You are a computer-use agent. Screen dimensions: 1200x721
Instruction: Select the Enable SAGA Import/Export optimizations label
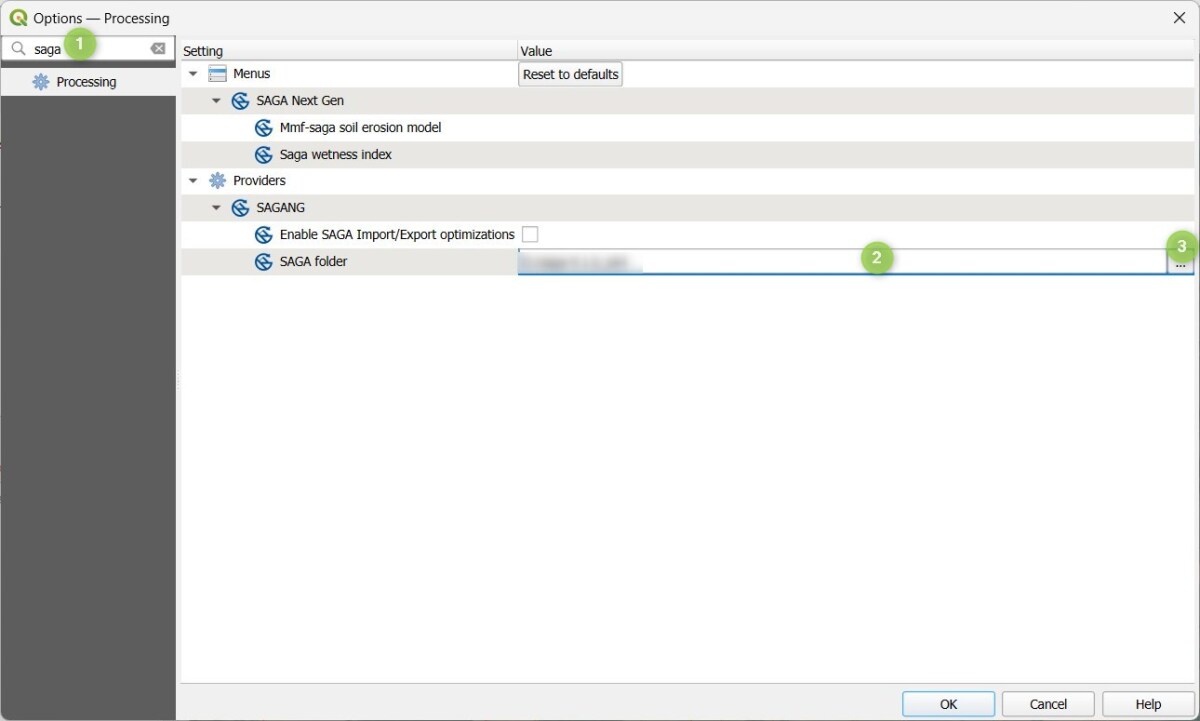pyautogui.click(x=397, y=235)
